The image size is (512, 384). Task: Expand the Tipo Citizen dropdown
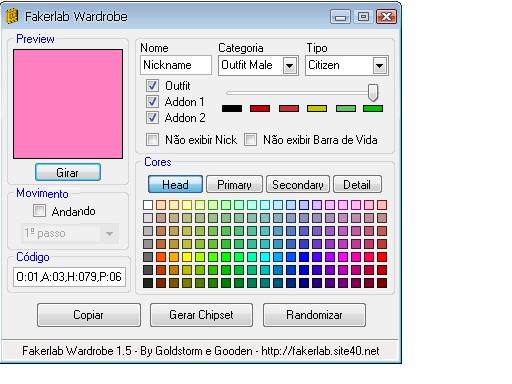coord(380,65)
